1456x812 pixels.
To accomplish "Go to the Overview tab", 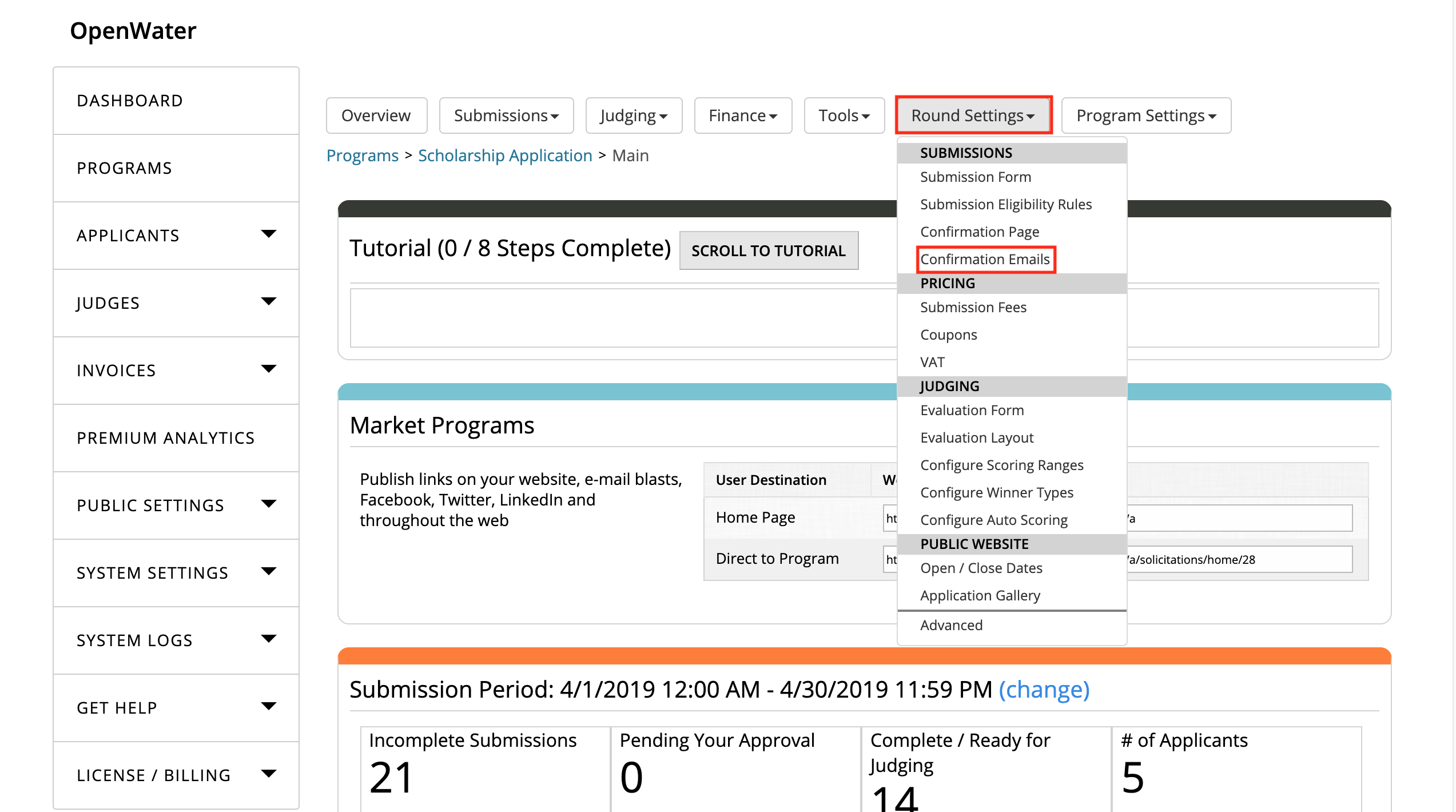I will tap(376, 116).
